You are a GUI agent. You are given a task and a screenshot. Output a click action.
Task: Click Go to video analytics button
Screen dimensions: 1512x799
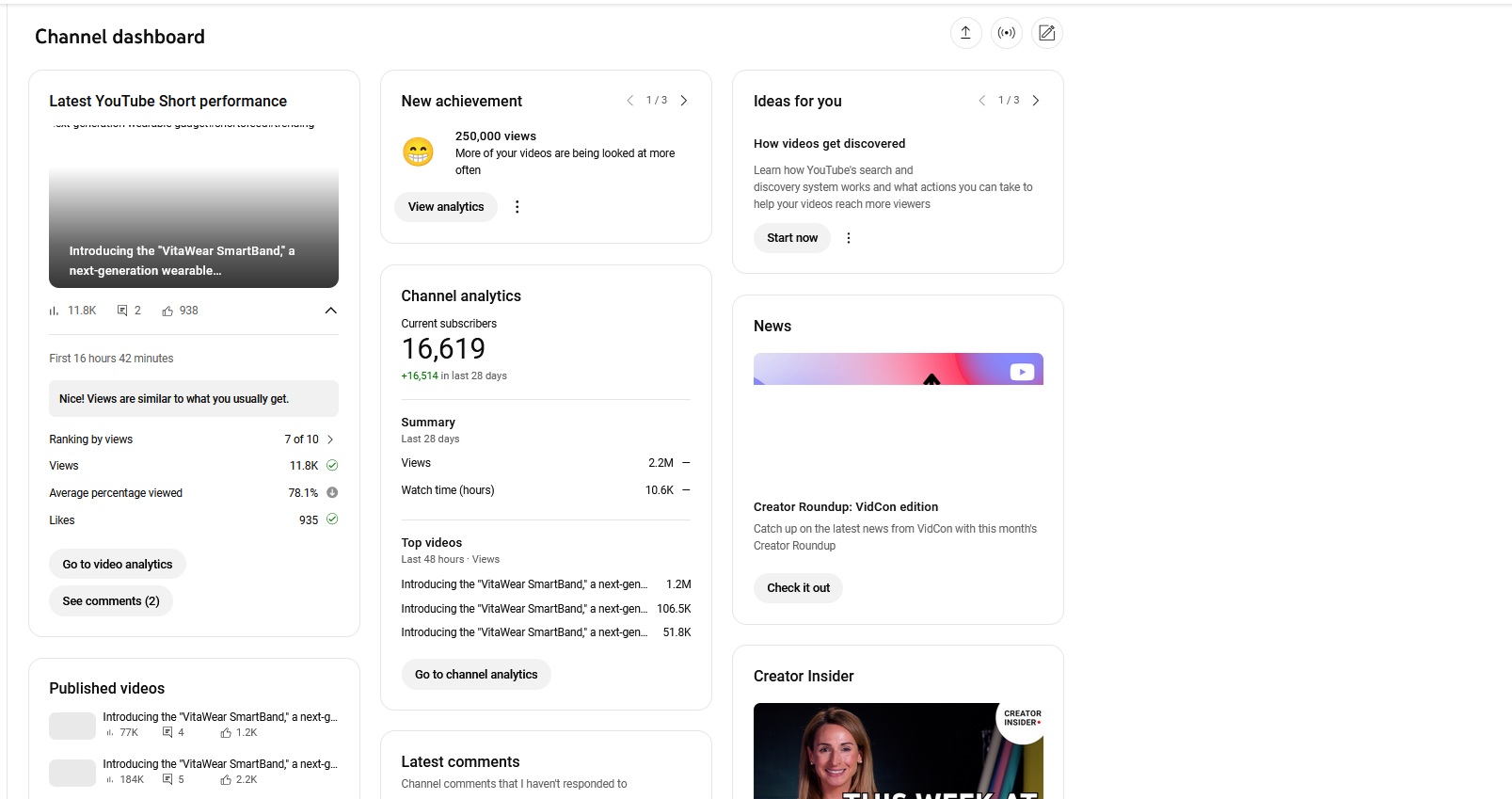[118, 565]
